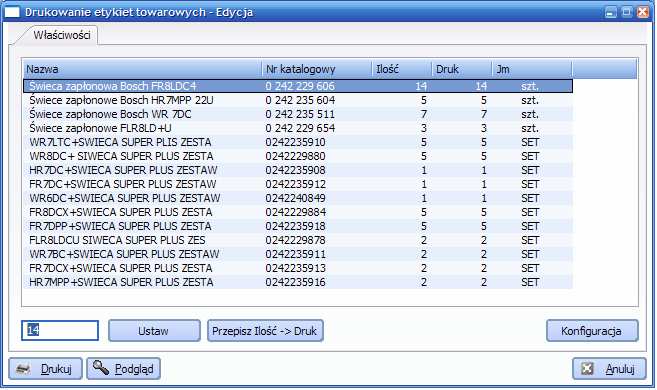
Task: Select row WR8DC+ SIWECA SUPER PLUS ZESTA
Action: (x=298, y=156)
